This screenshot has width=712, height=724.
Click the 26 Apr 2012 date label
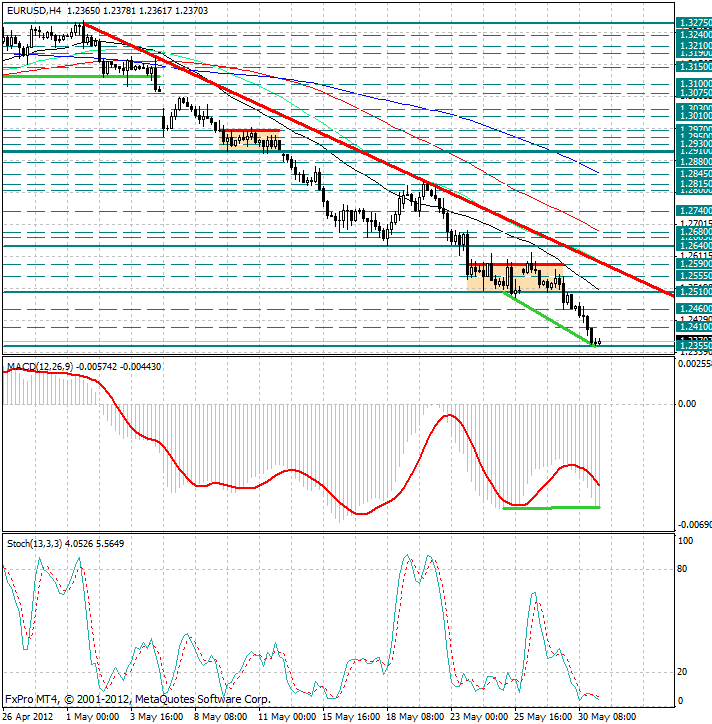(29, 717)
